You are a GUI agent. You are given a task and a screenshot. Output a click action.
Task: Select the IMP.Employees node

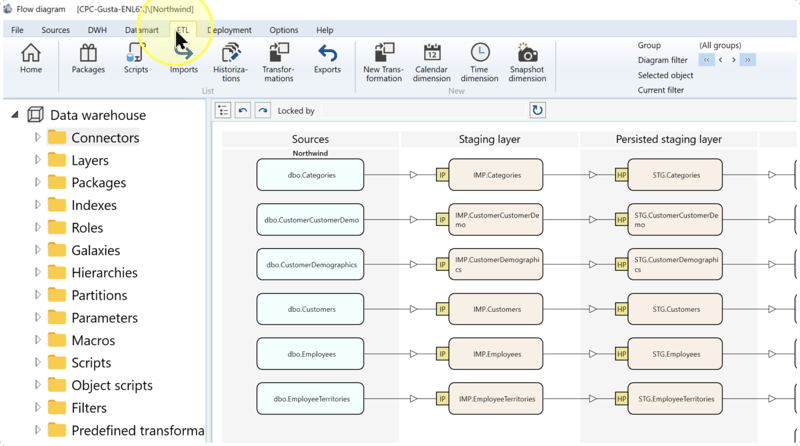point(495,354)
